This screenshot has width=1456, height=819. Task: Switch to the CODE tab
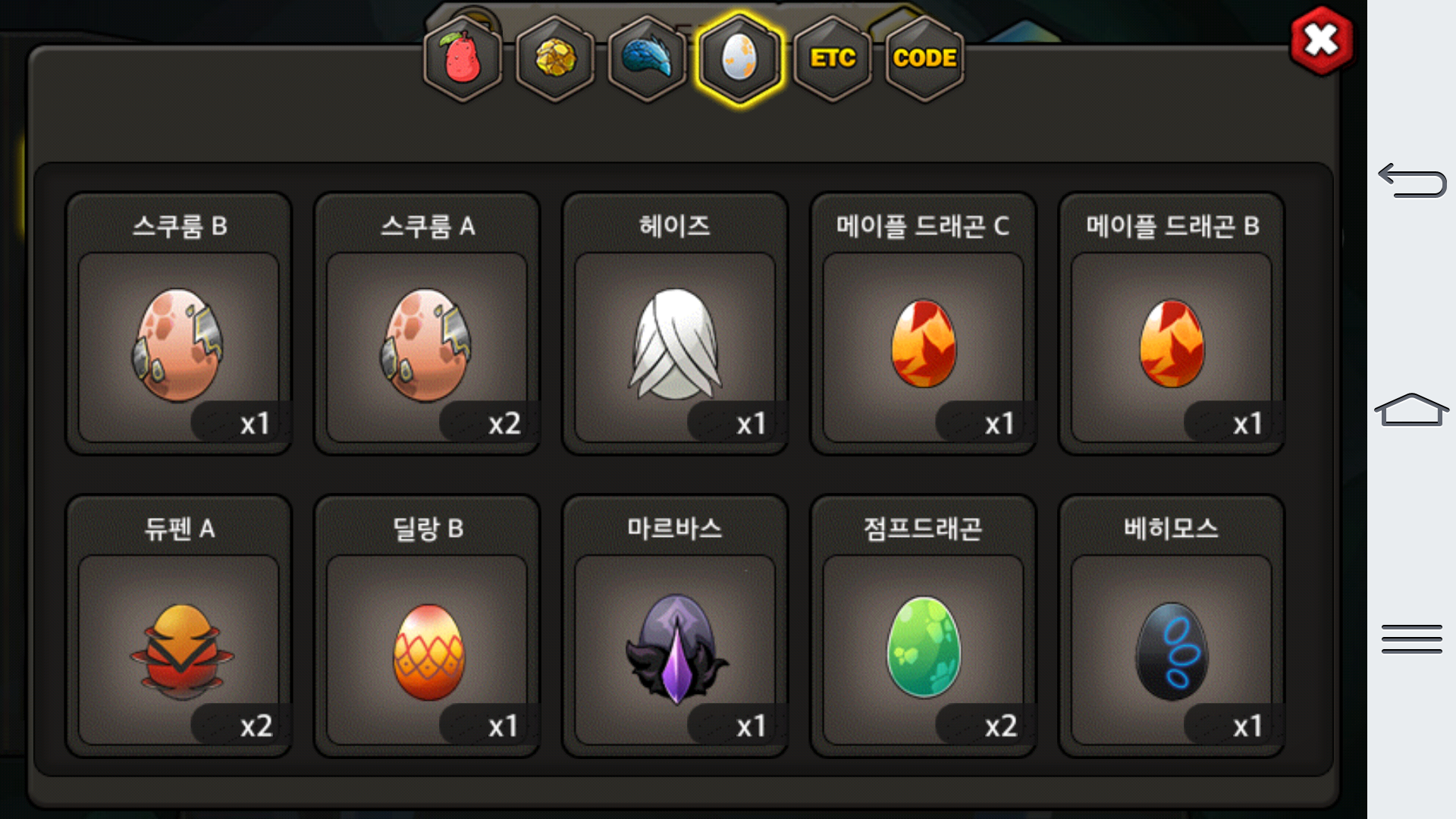(x=925, y=58)
